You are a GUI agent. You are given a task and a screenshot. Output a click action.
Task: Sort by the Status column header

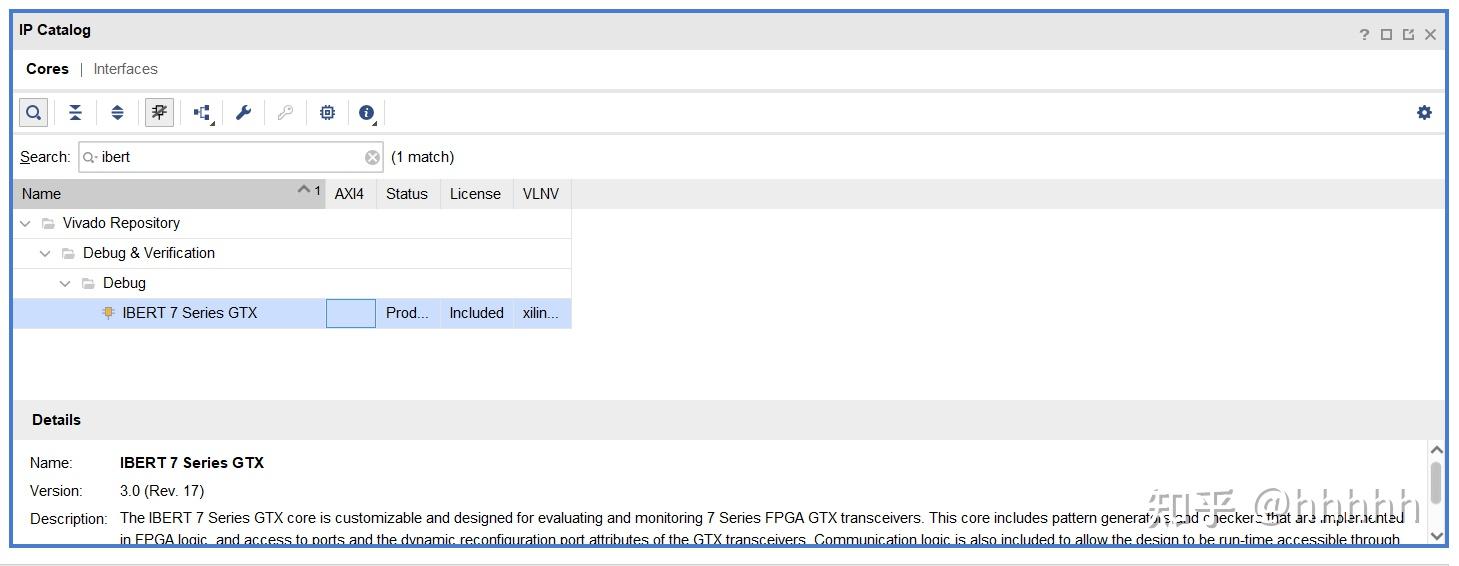[x=406, y=194]
